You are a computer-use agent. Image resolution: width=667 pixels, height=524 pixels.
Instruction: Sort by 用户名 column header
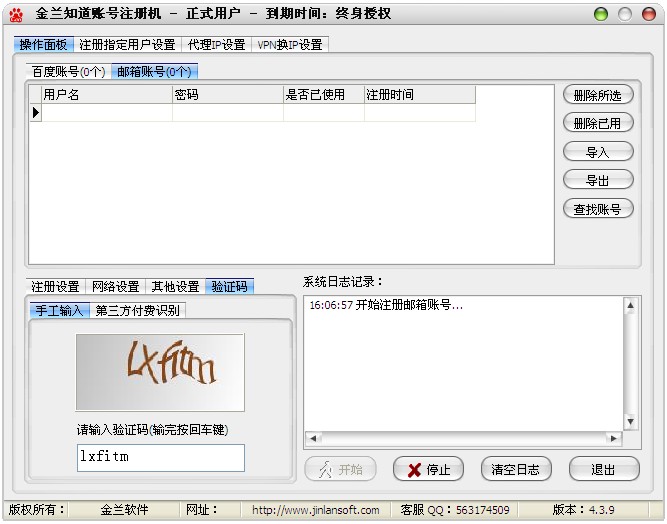[x=107, y=94]
